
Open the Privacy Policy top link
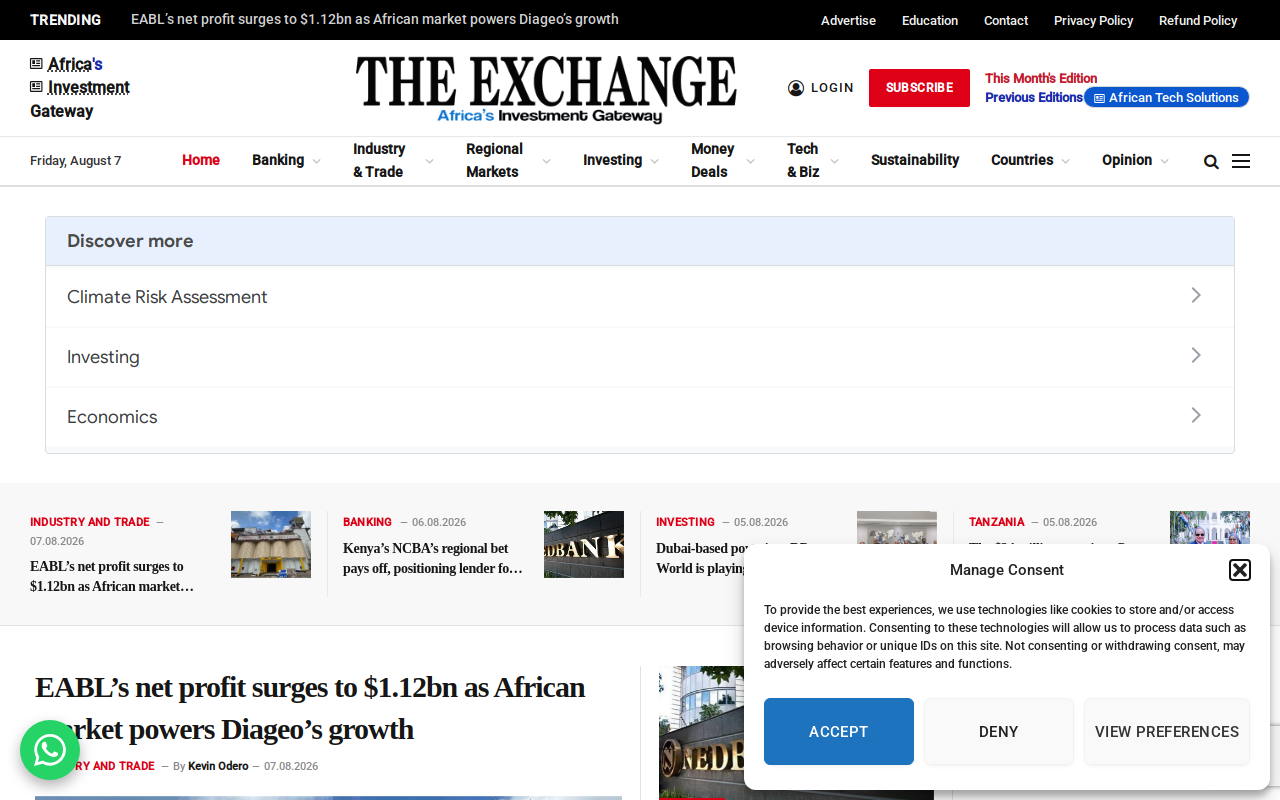tap(1094, 20)
